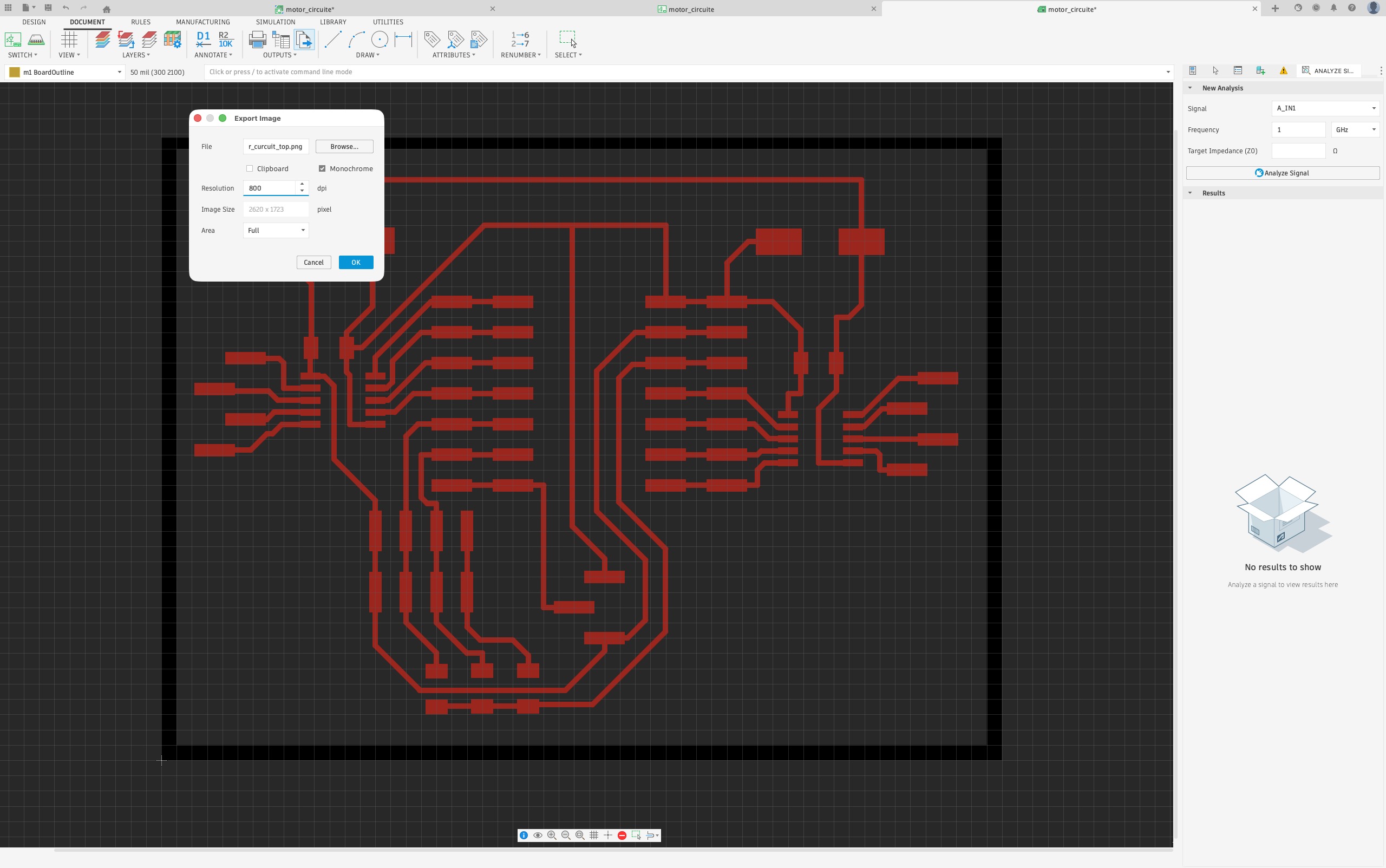Open the DRC warnings panel icon
Viewport: 1386px width, 868px height.
tap(1284, 70)
